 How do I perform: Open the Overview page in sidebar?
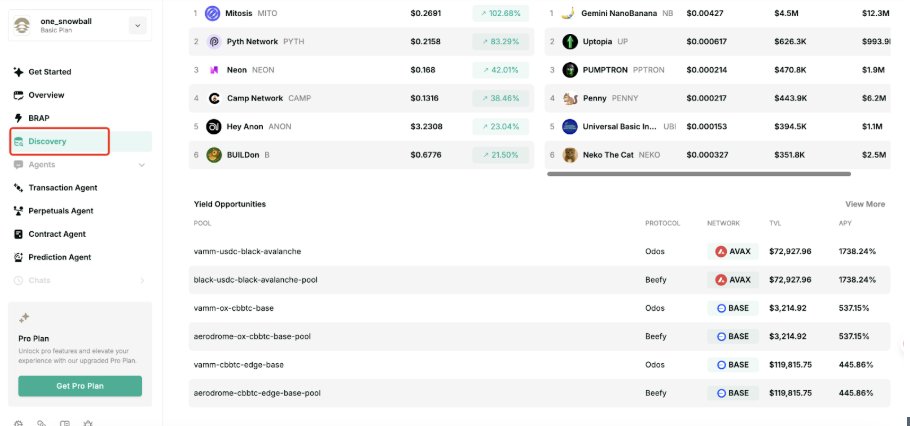coord(46,95)
